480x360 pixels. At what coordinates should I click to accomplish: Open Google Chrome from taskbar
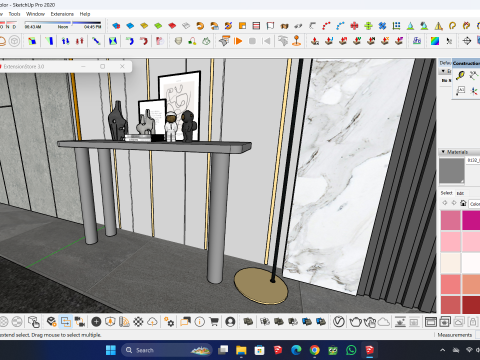[314, 350]
